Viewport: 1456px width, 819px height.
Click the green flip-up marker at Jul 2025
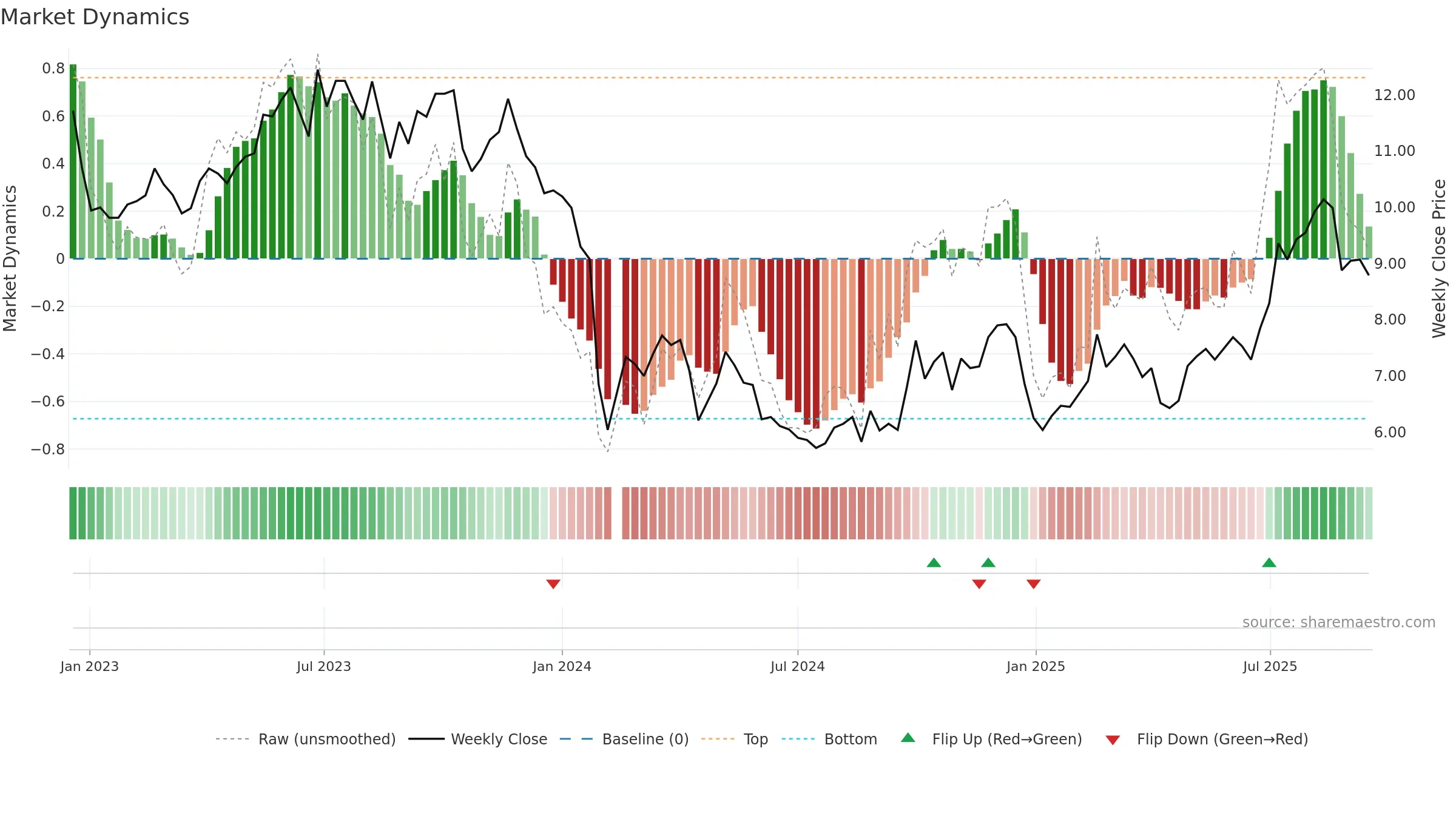1269,562
